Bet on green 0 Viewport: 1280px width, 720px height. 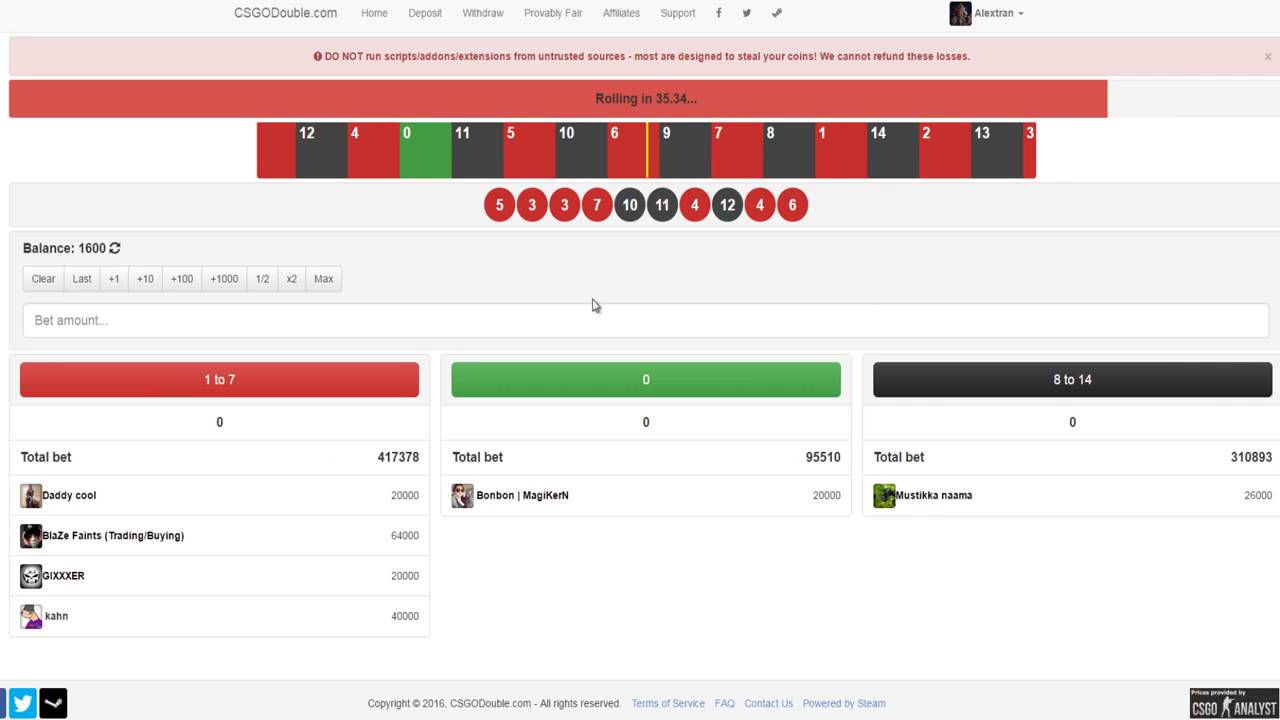(x=646, y=380)
